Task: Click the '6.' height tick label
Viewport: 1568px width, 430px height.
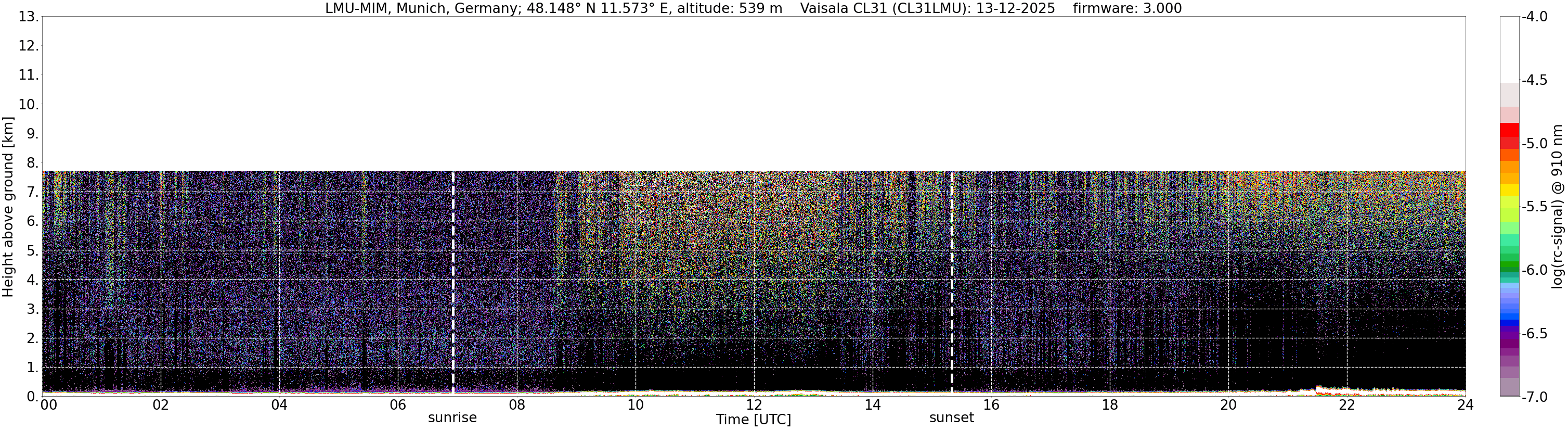Action: 33,221
